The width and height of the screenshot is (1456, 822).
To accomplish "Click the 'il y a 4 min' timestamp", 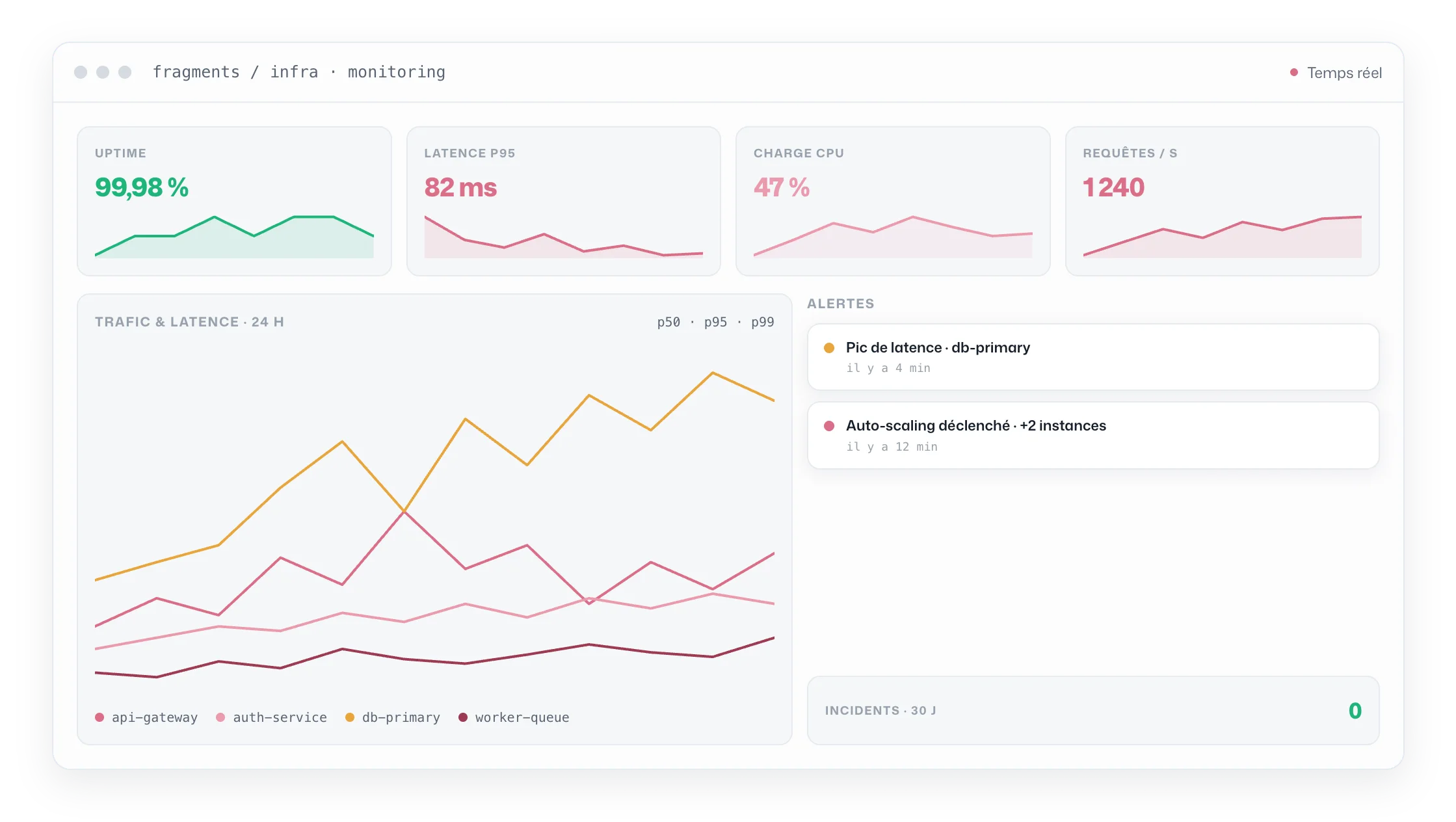I will 888,368.
